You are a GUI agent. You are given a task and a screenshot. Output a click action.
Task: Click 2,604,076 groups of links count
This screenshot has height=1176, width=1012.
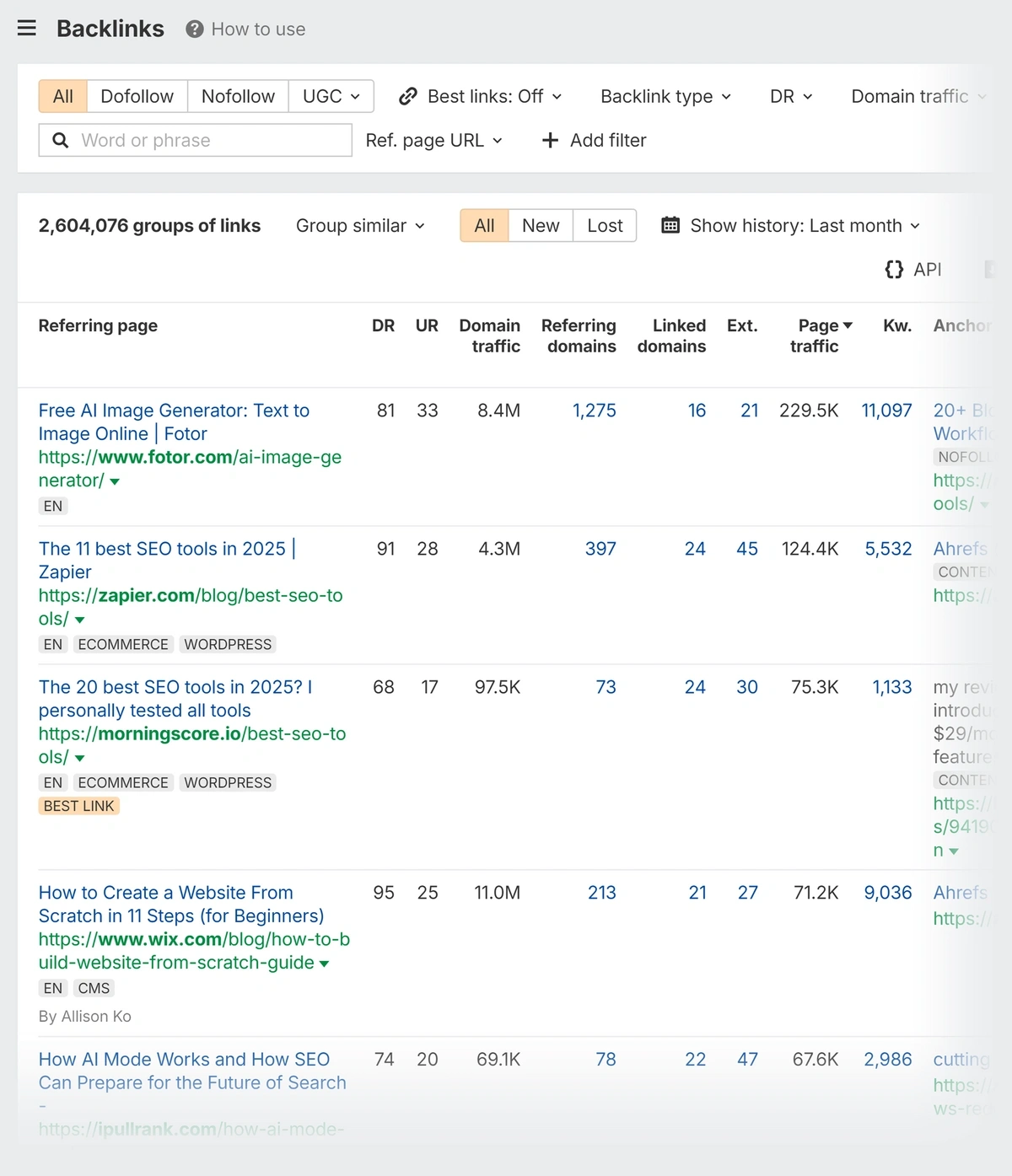click(x=149, y=225)
